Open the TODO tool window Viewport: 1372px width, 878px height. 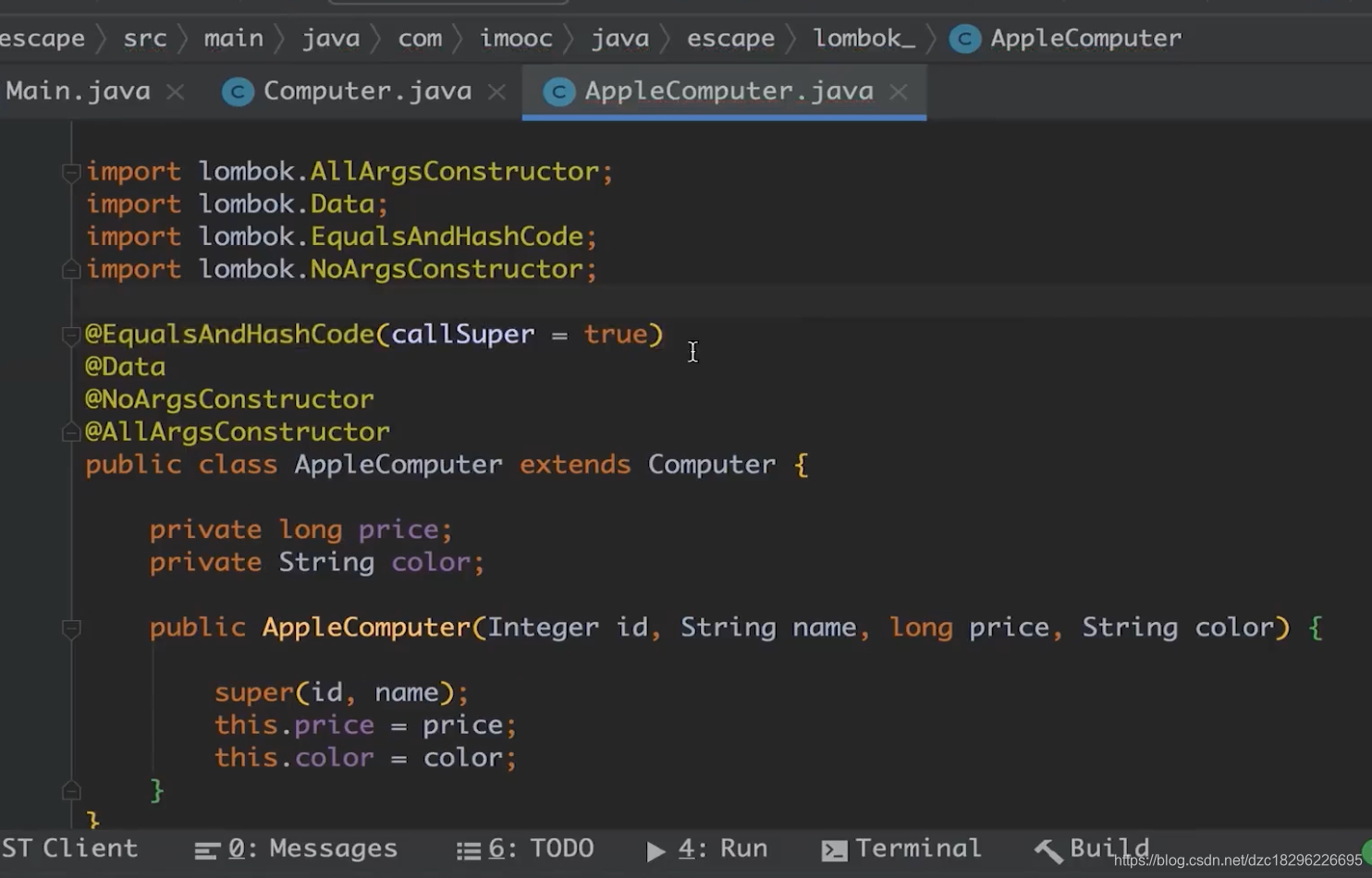[x=525, y=848]
